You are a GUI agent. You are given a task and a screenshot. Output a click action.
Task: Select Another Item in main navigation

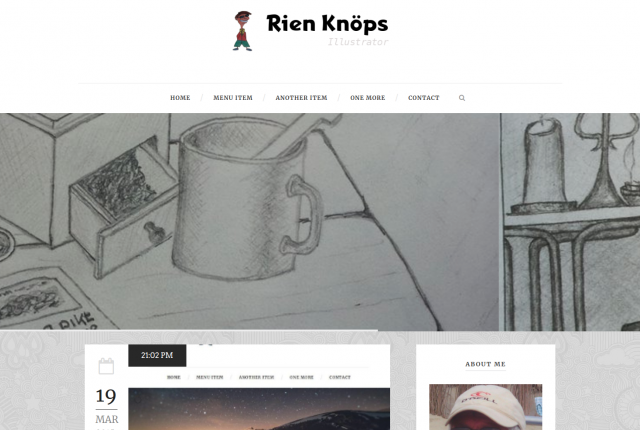coord(301,98)
